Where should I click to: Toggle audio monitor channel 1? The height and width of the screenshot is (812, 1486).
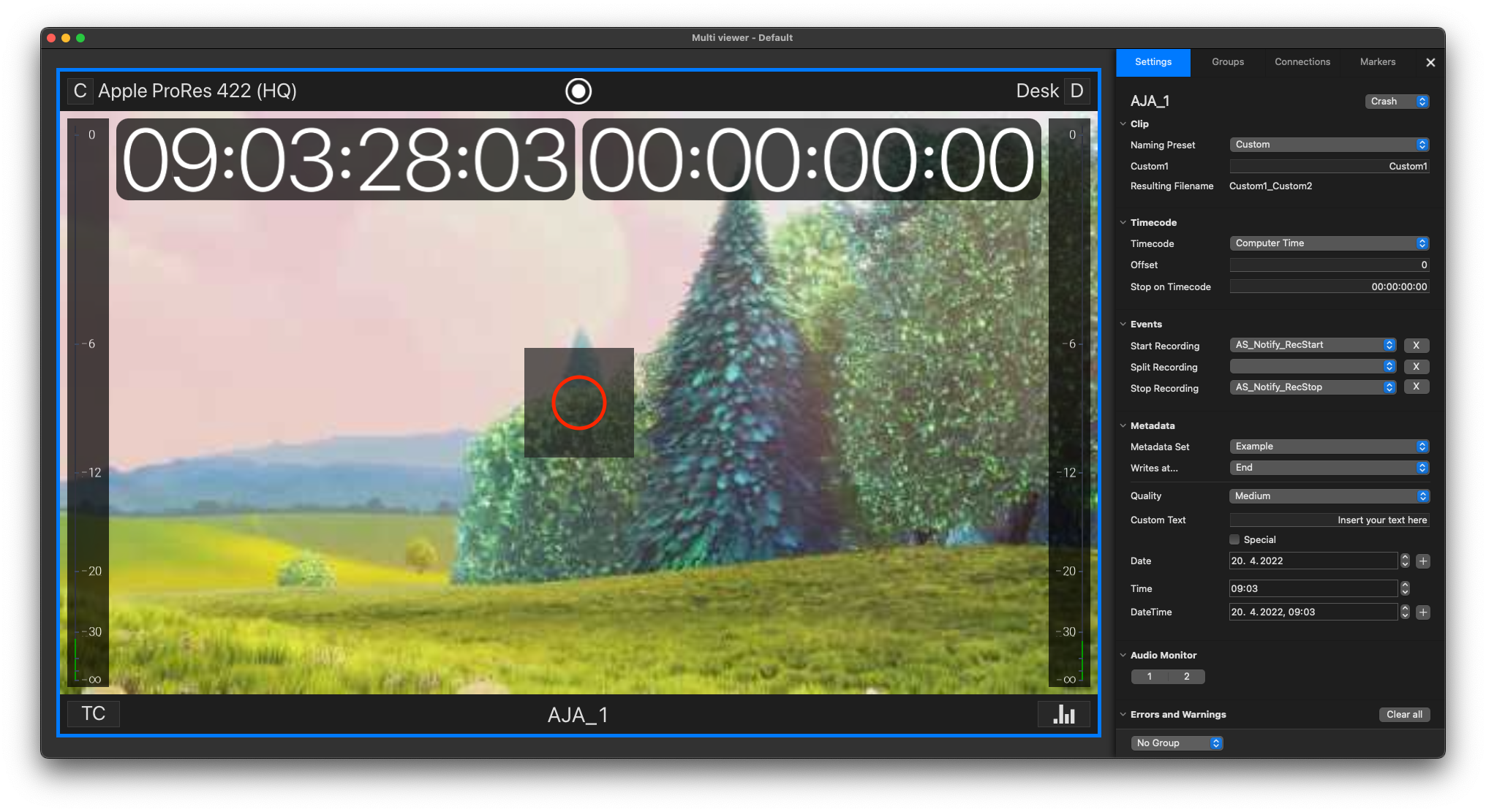pyautogui.click(x=1149, y=676)
